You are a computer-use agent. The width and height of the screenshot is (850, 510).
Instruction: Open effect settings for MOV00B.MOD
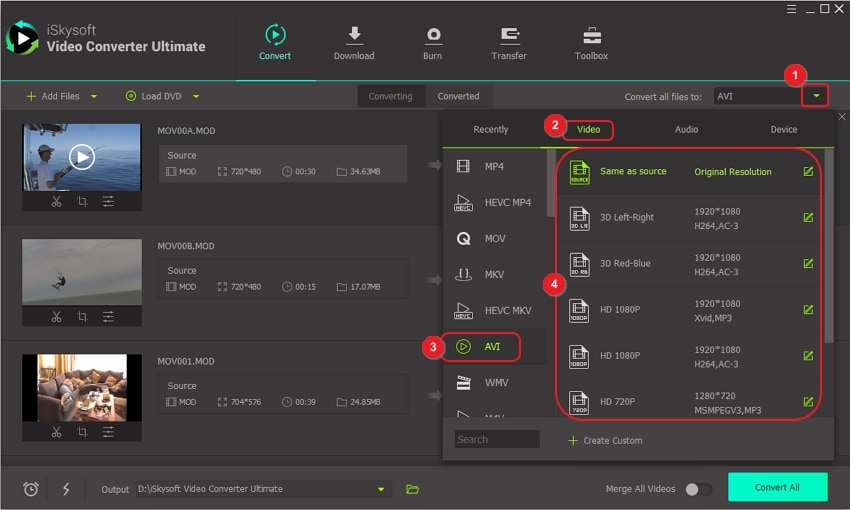pyautogui.click(x=108, y=317)
